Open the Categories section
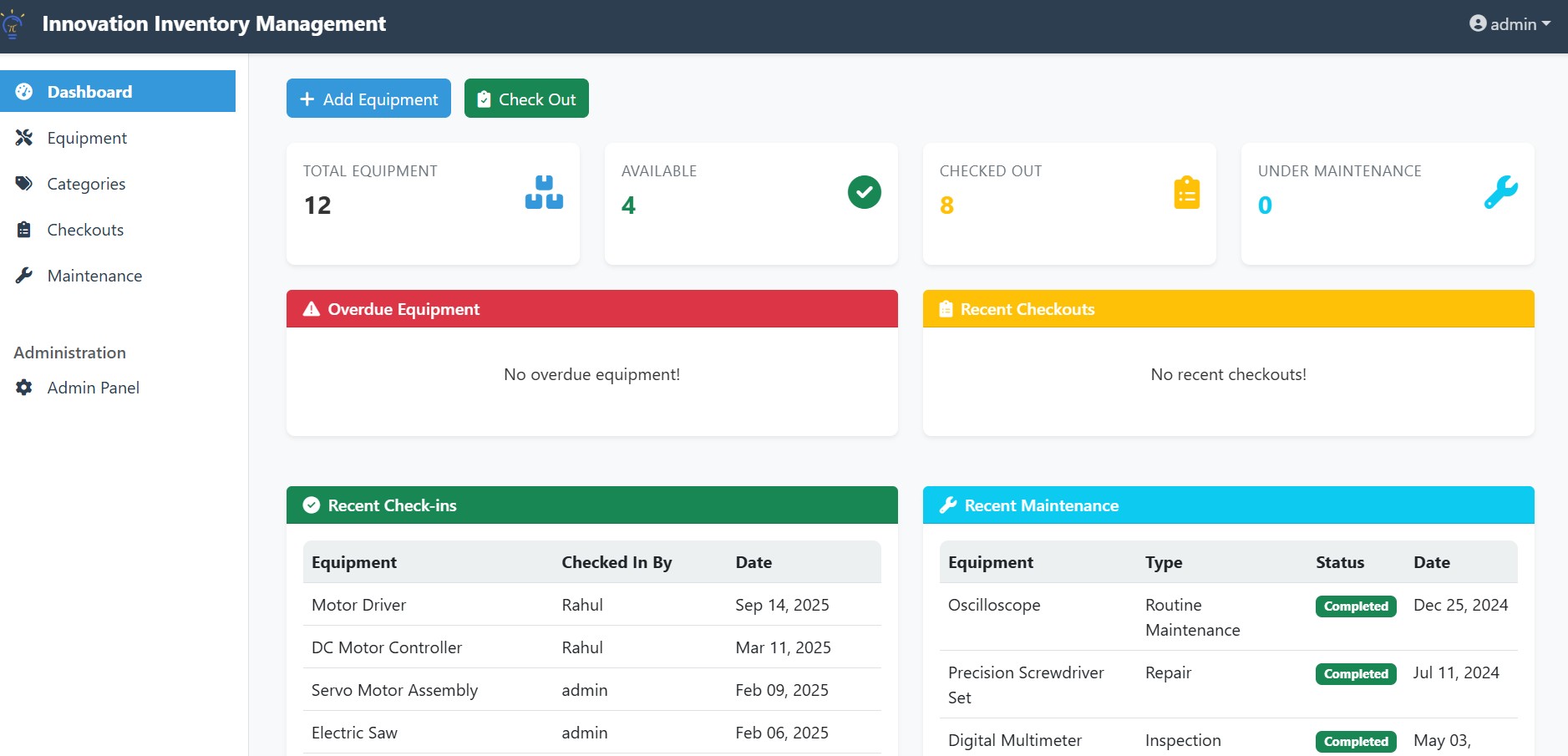Image resolution: width=1568 pixels, height=756 pixels. (118, 184)
